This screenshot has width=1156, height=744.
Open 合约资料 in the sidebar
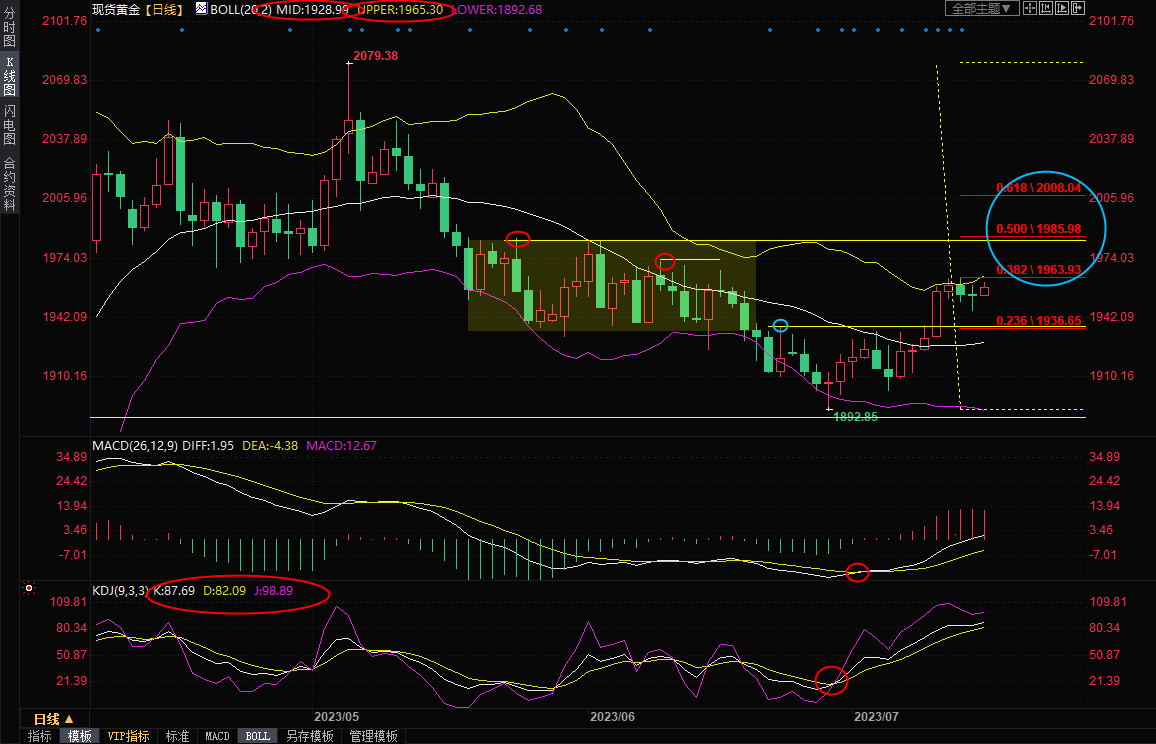tap(9, 184)
